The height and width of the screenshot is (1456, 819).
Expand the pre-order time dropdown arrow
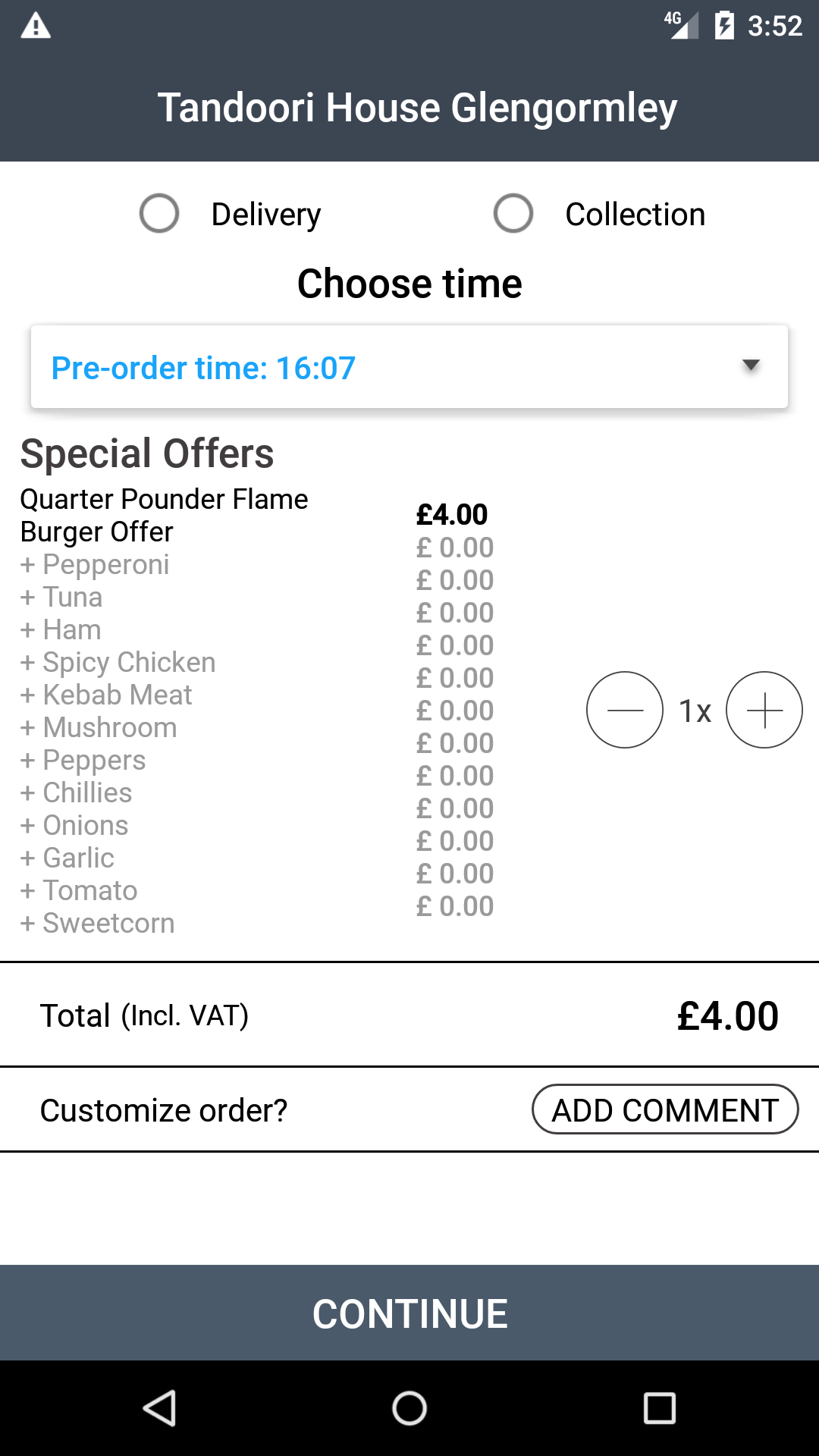(751, 366)
